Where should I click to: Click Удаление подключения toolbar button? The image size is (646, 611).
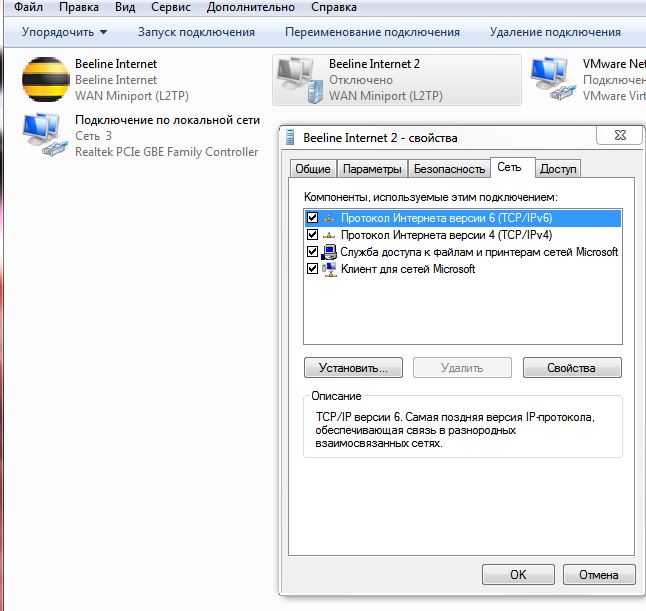555,32
